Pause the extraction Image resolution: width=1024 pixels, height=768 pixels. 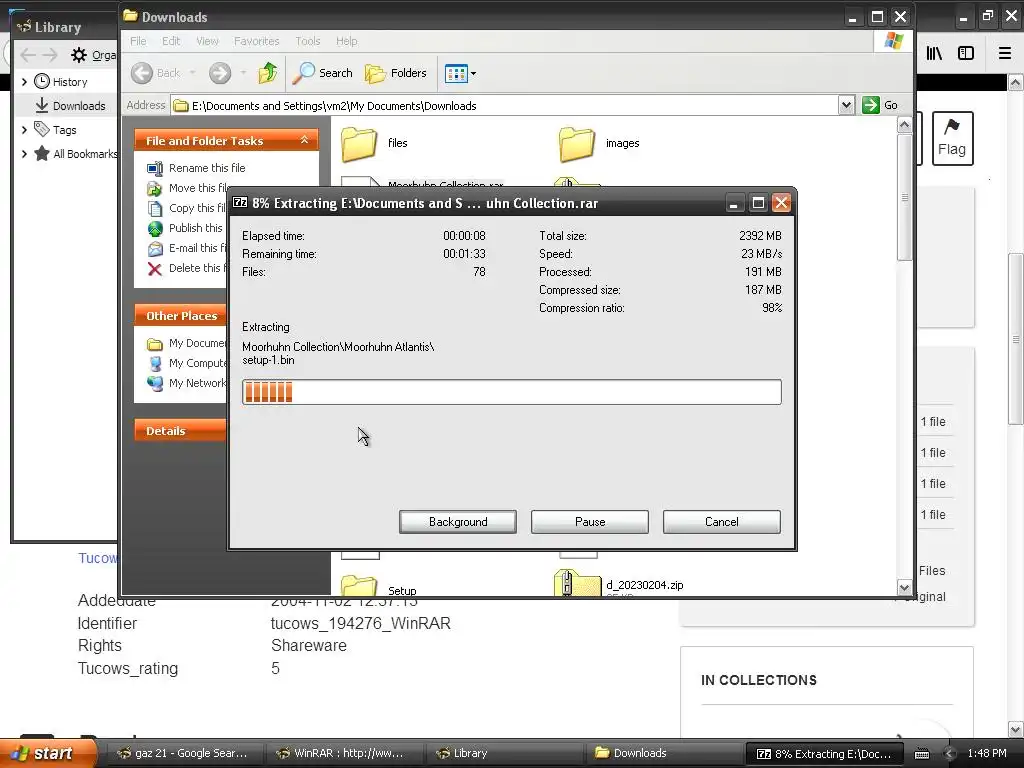(590, 522)
